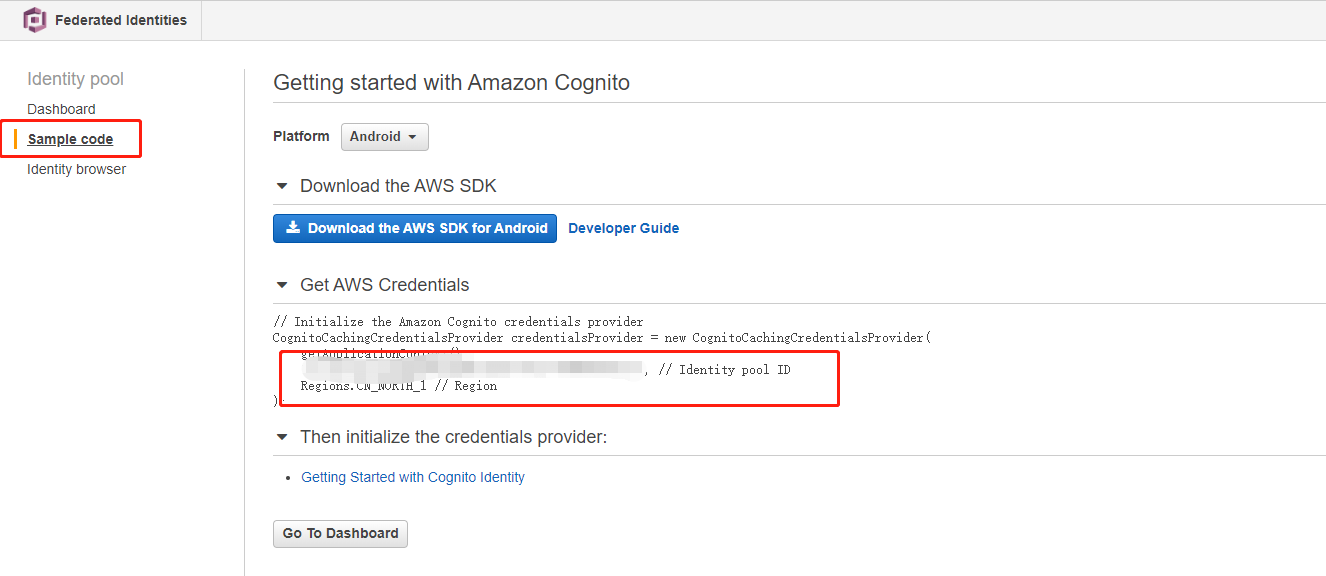Click the CognitoCachingCredentialsProvider code line

tap(602, 338)
